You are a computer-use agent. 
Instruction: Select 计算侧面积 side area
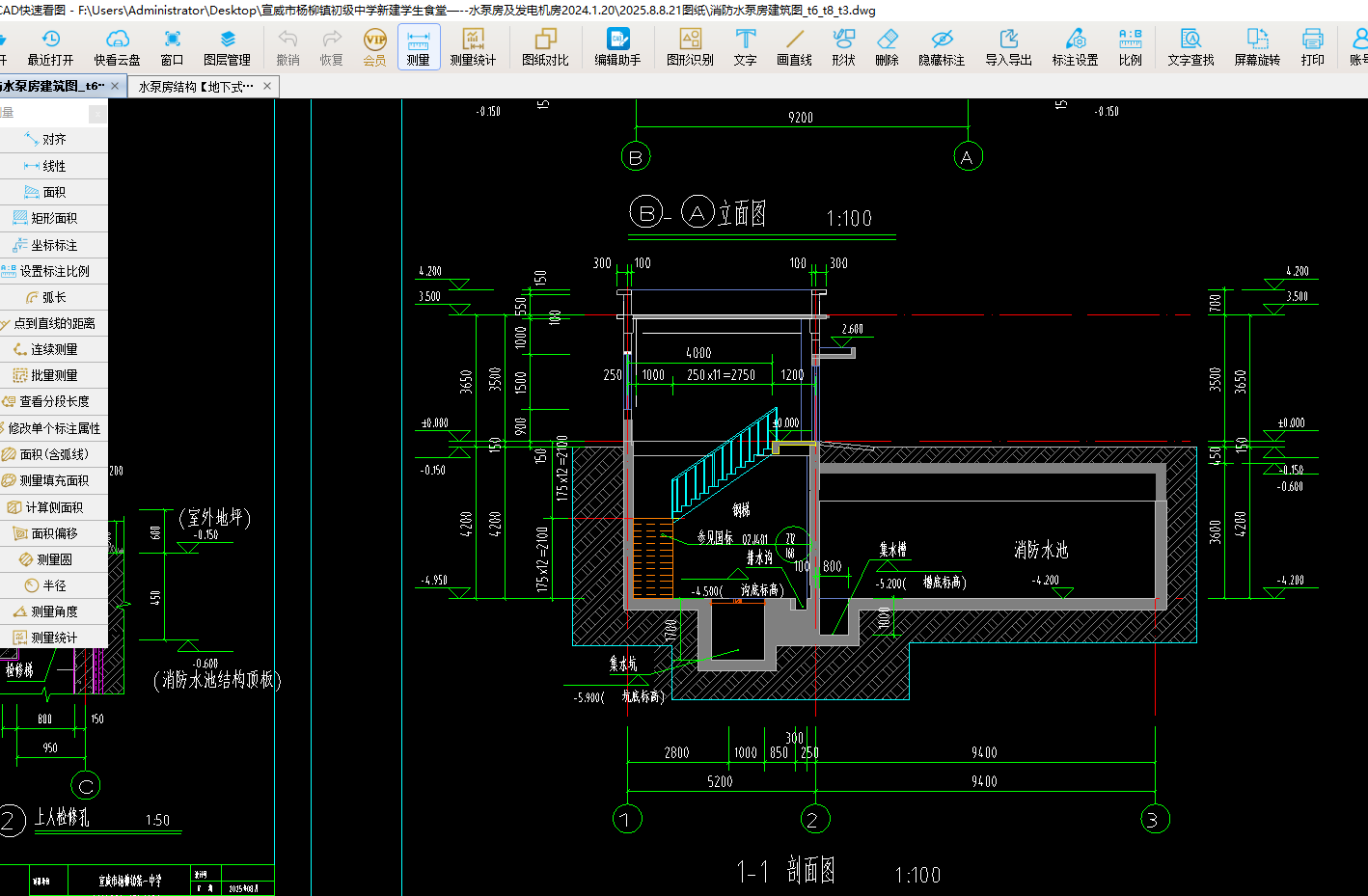53,507
